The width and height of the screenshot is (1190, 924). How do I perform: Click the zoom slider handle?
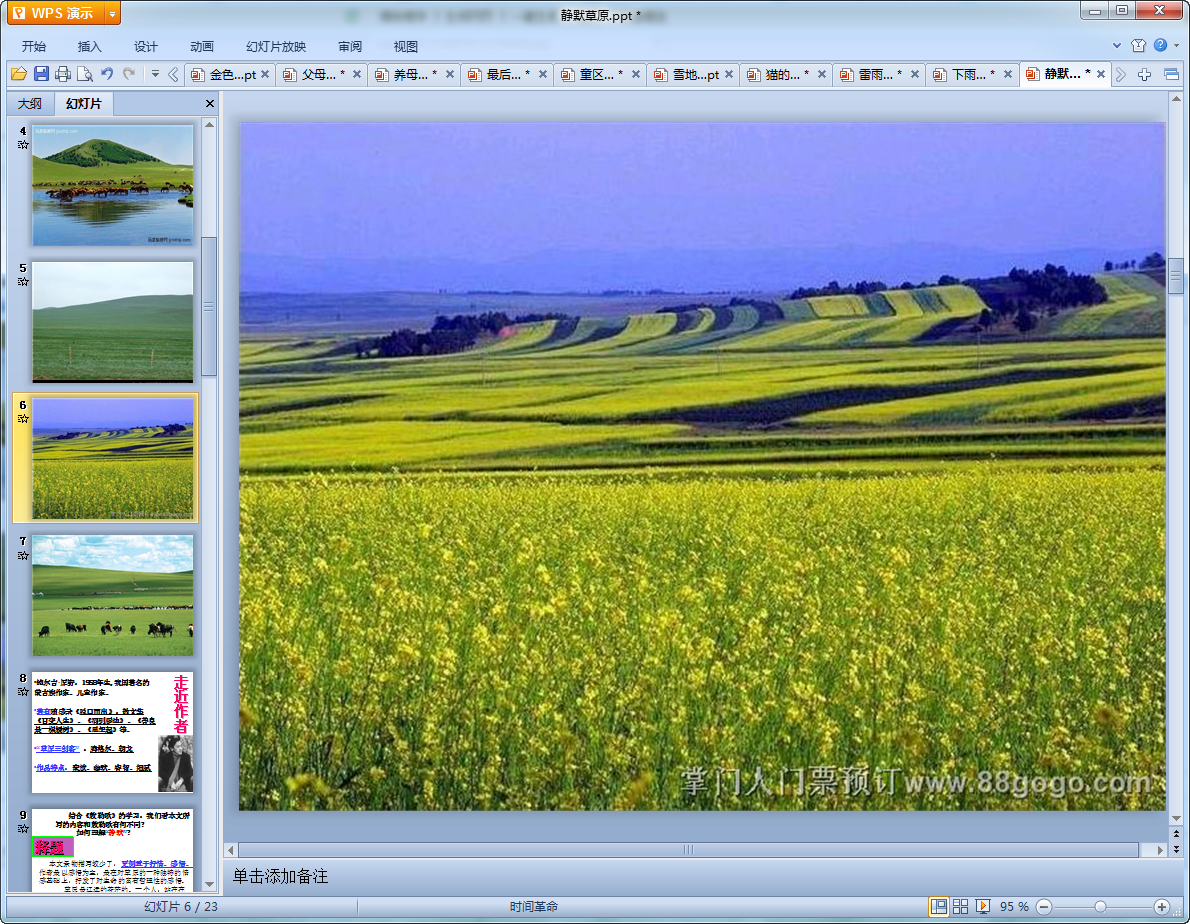pyautogui.click(x=1100, y=906)
